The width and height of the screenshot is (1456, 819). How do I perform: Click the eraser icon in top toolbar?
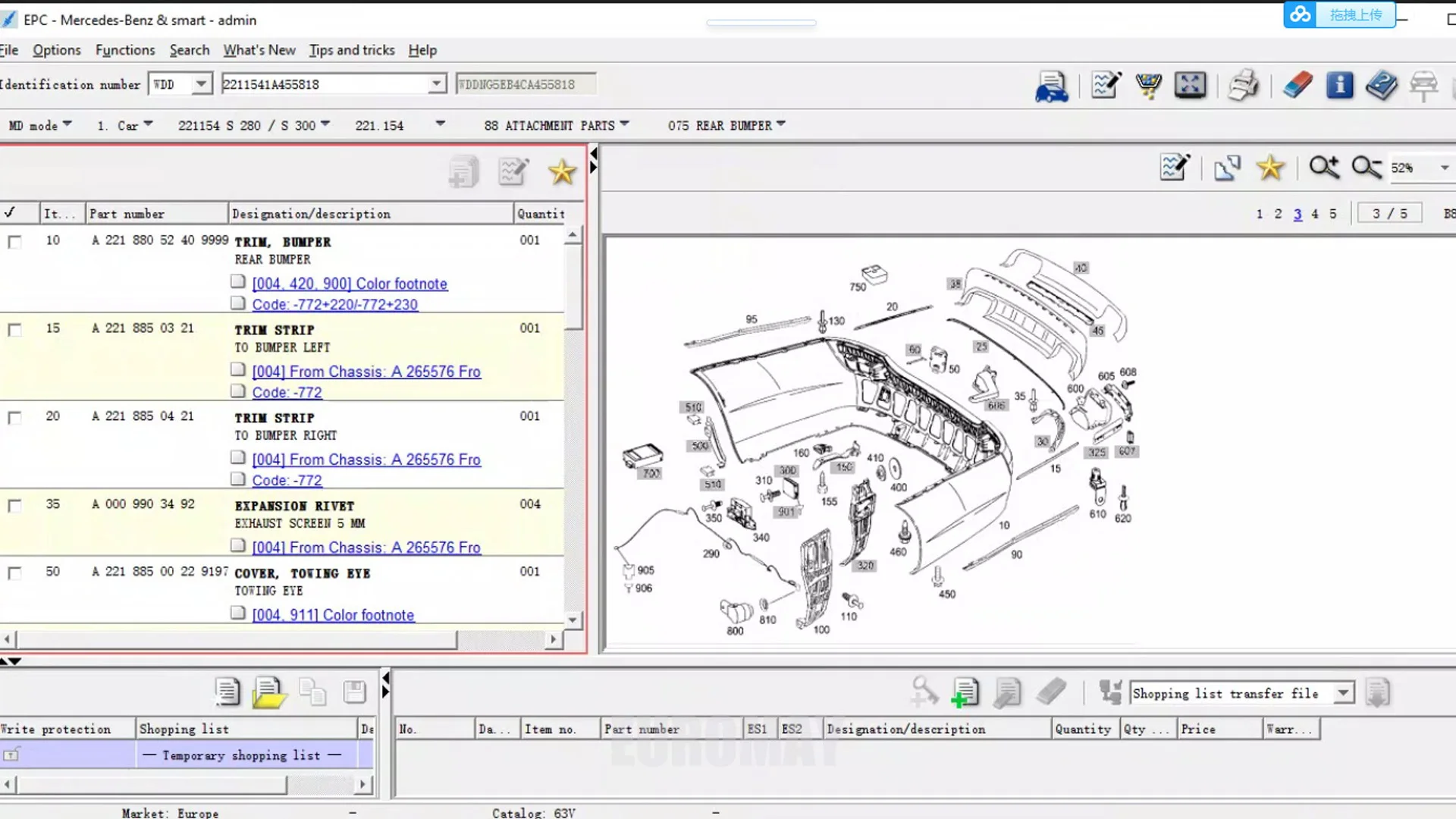(1298, 85)
